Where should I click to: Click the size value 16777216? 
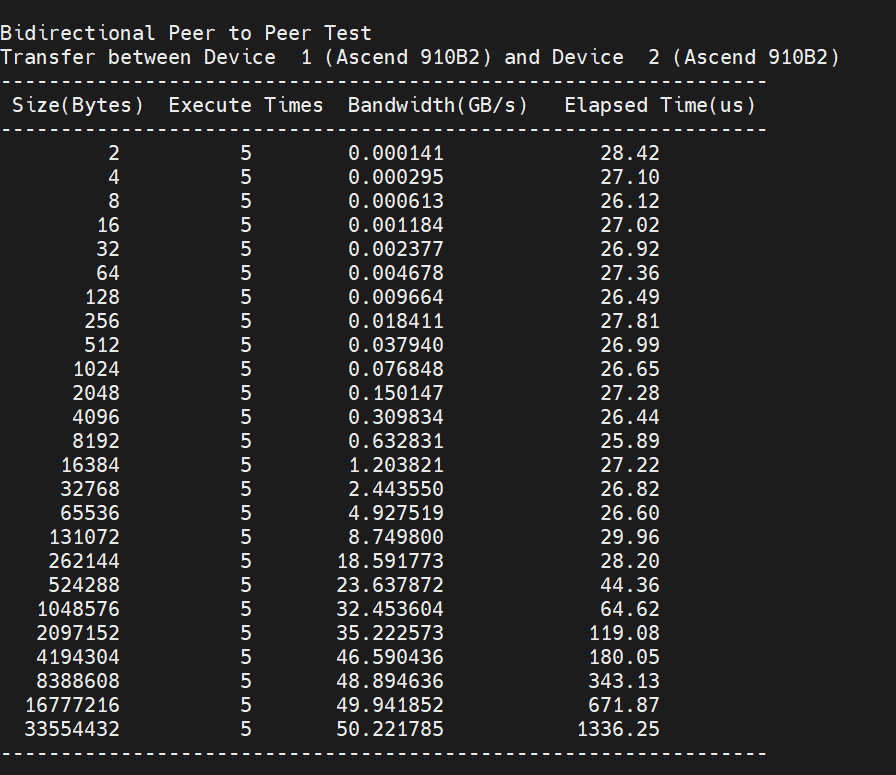click(72, 705)
